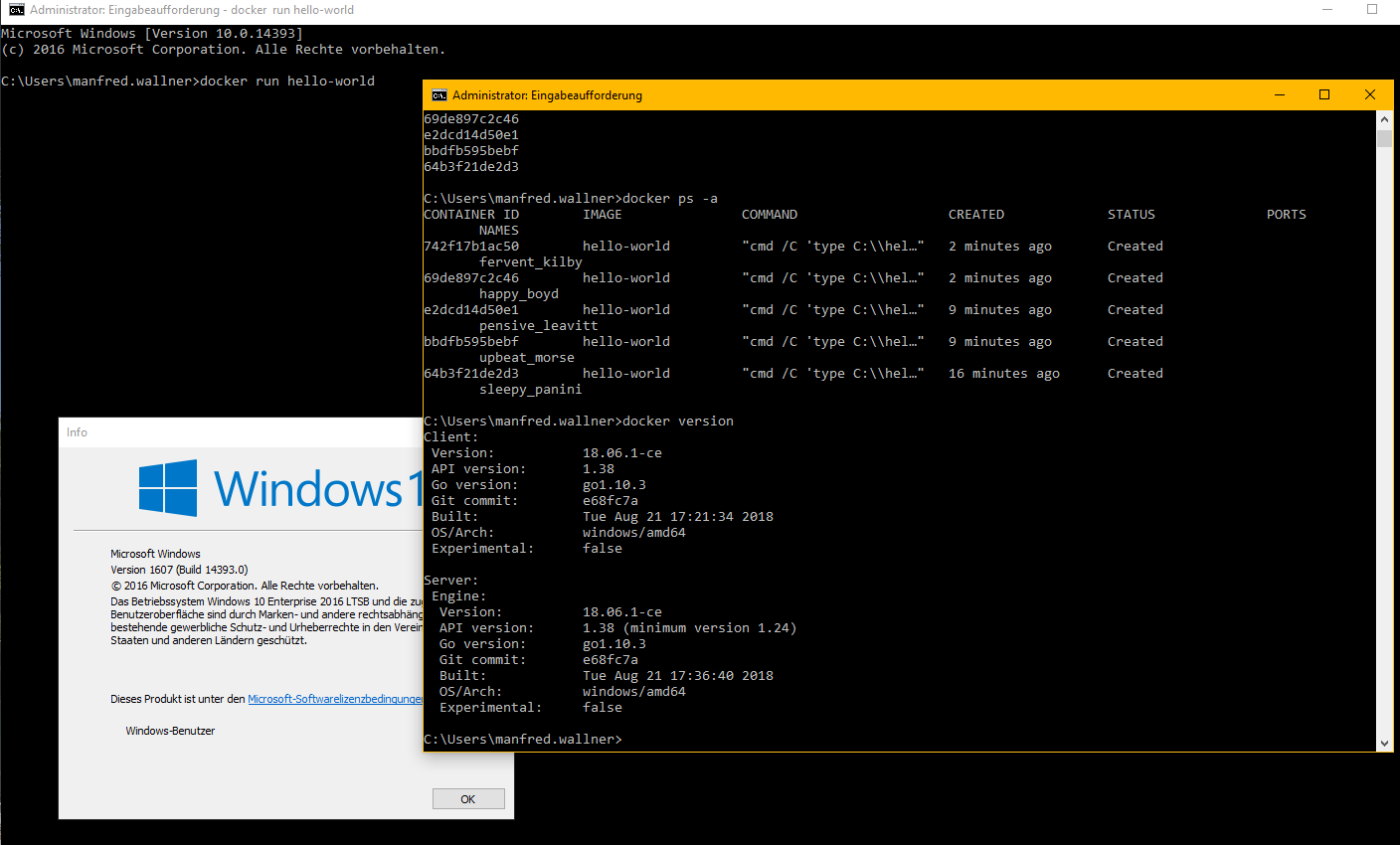Click the scrollbar down arrow in the front console
The width and height of the screenshot is (1400, 845).
(1384, 744)
